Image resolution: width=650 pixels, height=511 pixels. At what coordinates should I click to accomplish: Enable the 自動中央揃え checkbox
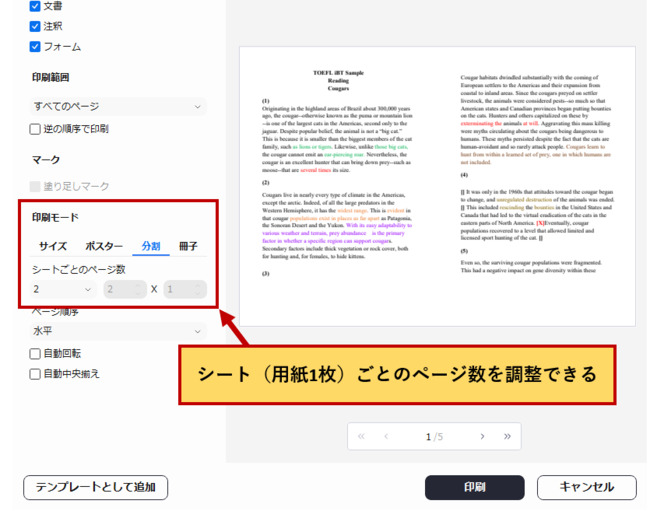[x=35, y=374]
